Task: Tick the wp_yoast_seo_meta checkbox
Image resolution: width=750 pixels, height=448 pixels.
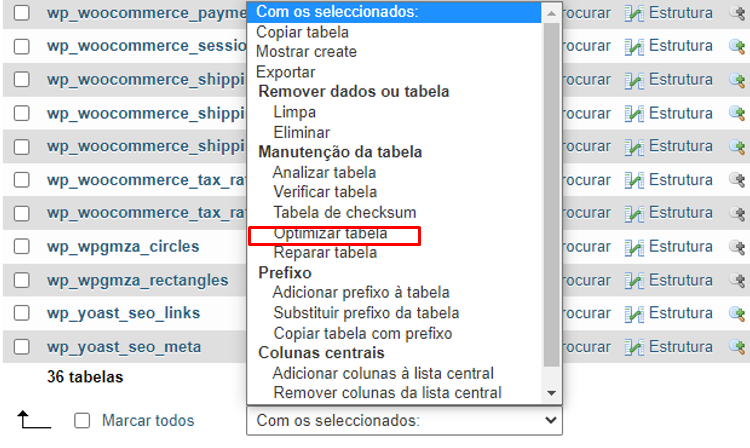Action: [22, 348]
